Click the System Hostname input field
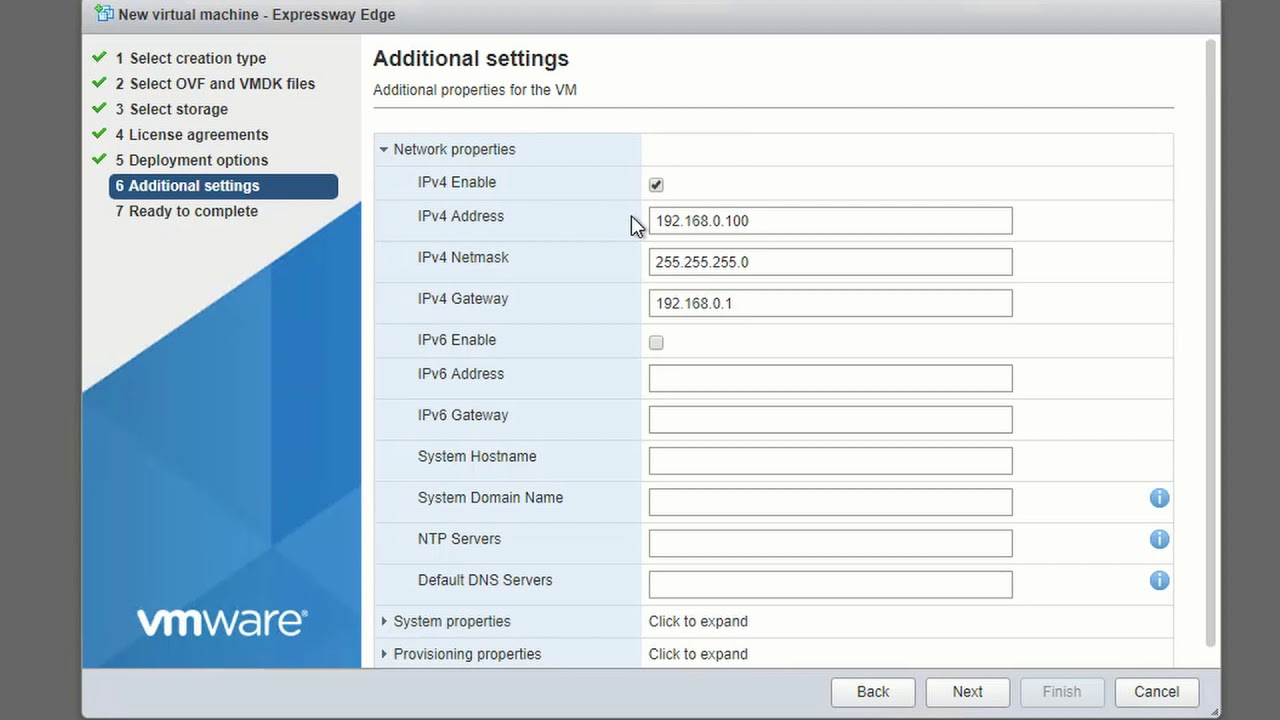The width and height of the screenshot is (1280, 720). pyautogui.click(x=830, y=460)
